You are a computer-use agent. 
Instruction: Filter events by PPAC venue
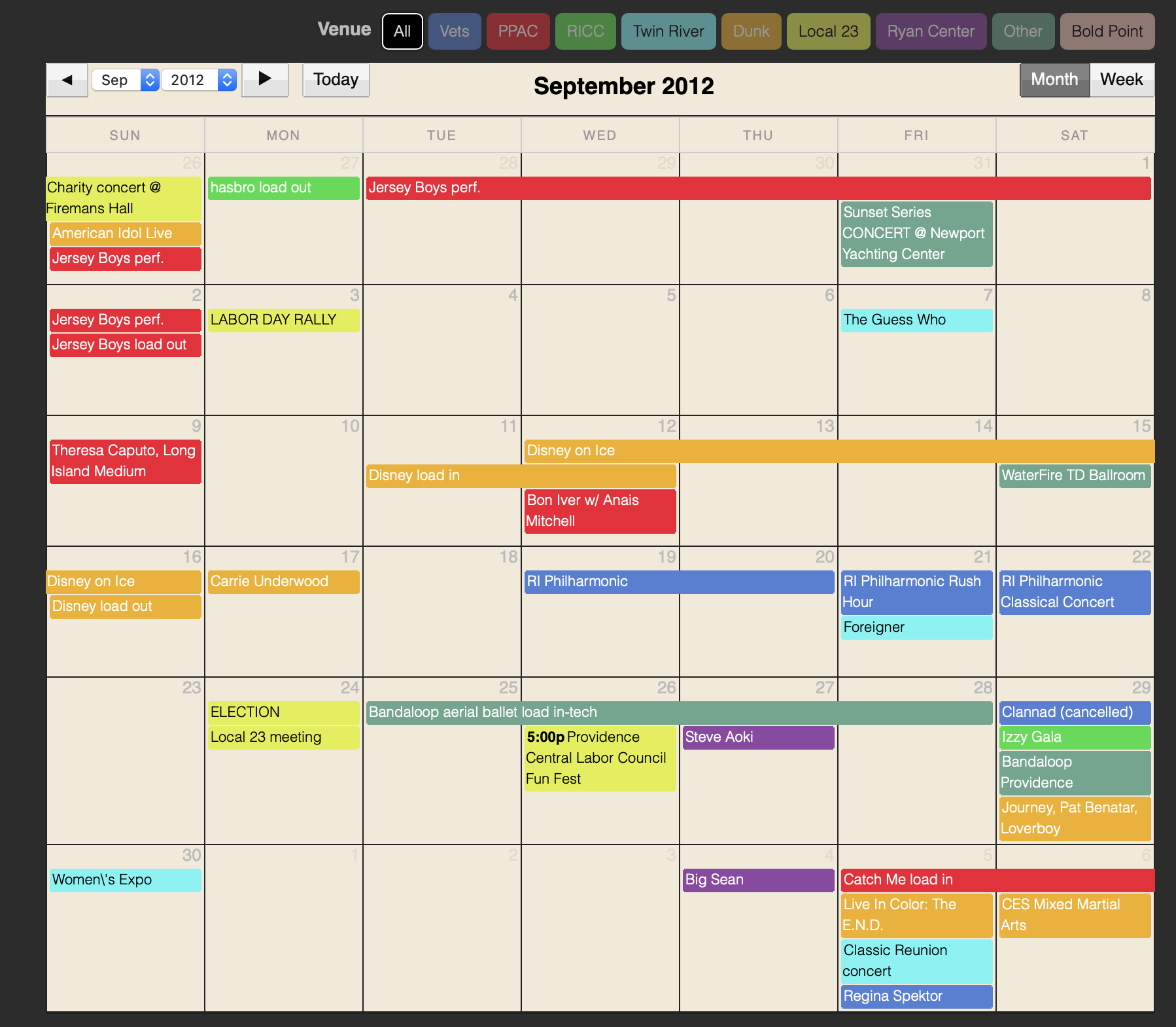(518, 31)
